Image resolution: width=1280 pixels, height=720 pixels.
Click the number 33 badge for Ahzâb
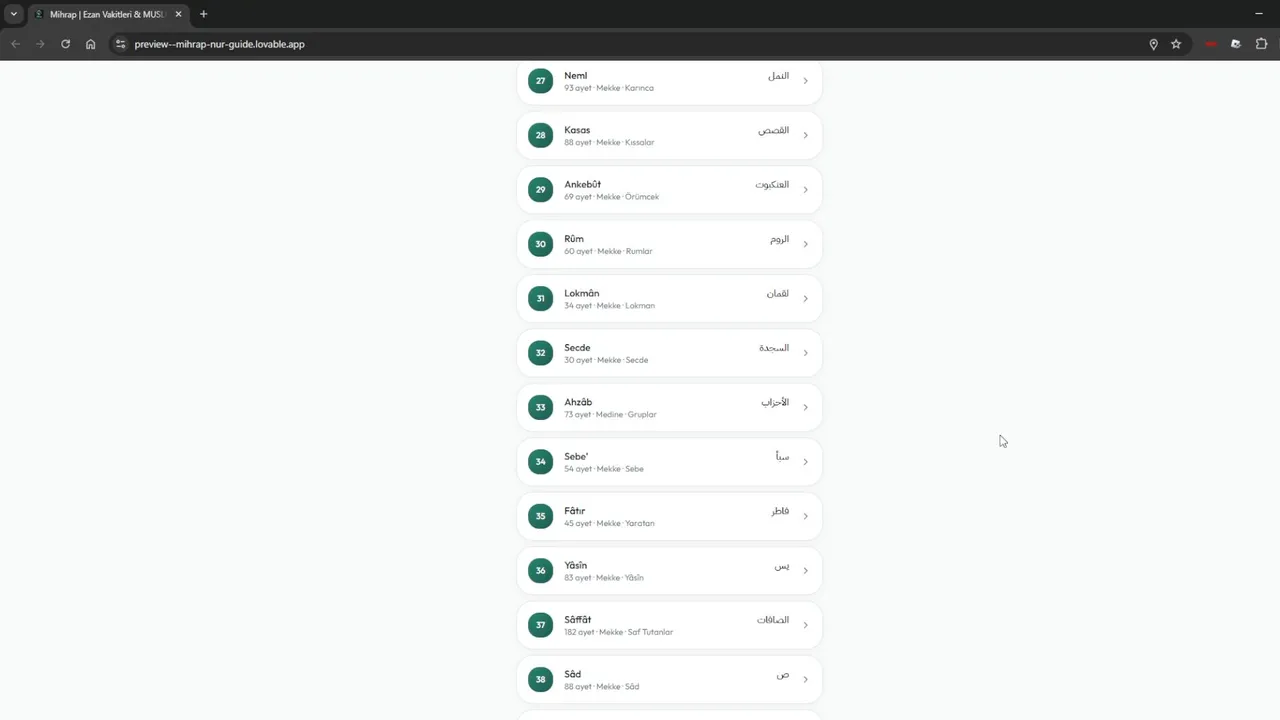click(x=540, y=407)
